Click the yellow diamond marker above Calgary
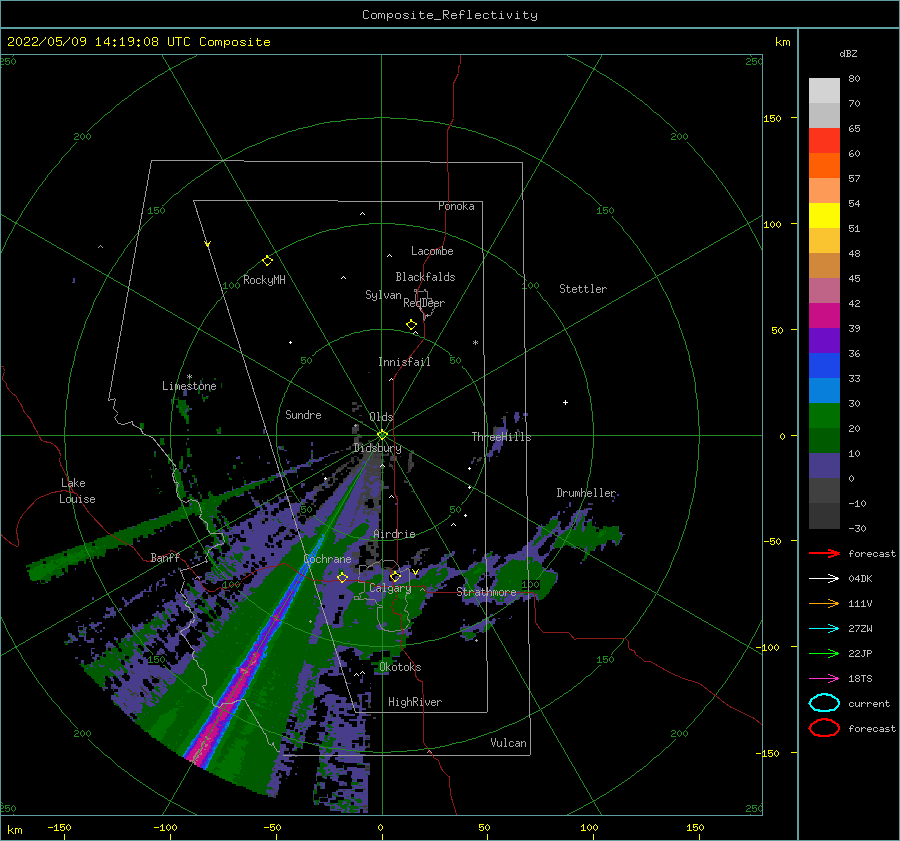 pyautogui.click(x=395, y=576)
